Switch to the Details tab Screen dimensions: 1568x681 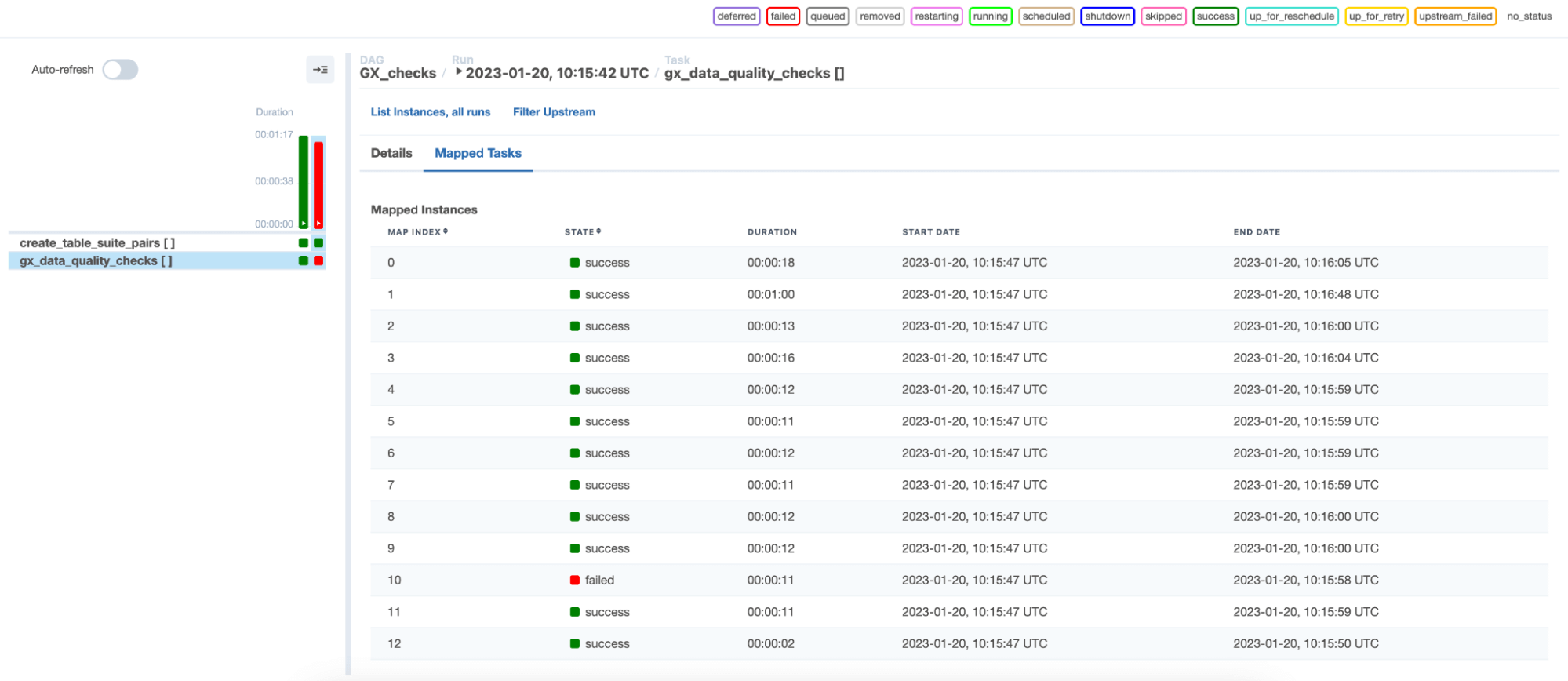pyautogui.click(x=391, y=153)
